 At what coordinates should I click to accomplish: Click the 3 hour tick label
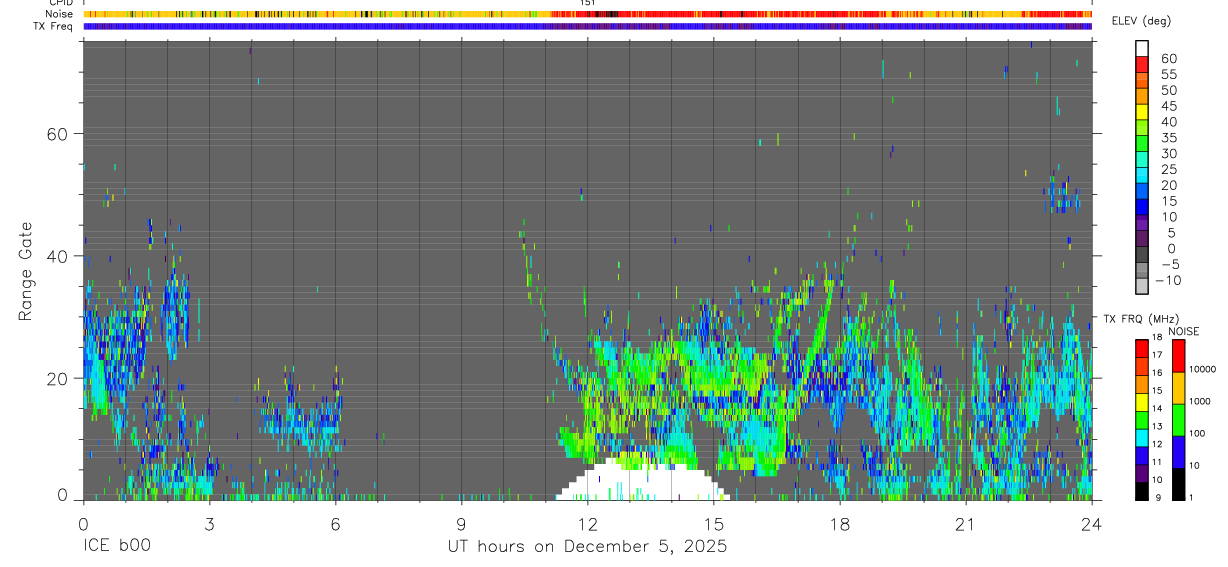click(209, 524)
